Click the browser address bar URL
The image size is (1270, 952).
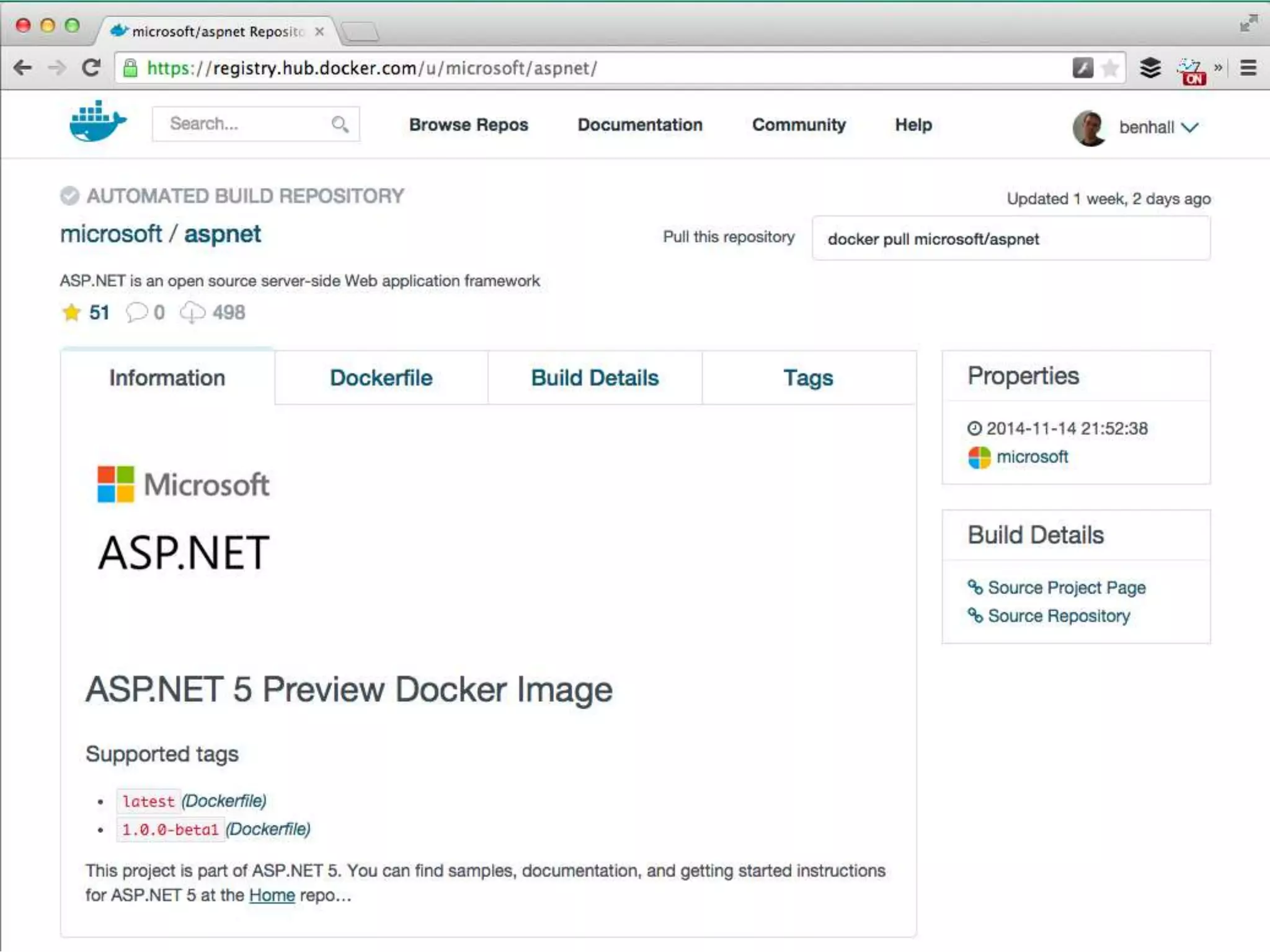(372, 68)
